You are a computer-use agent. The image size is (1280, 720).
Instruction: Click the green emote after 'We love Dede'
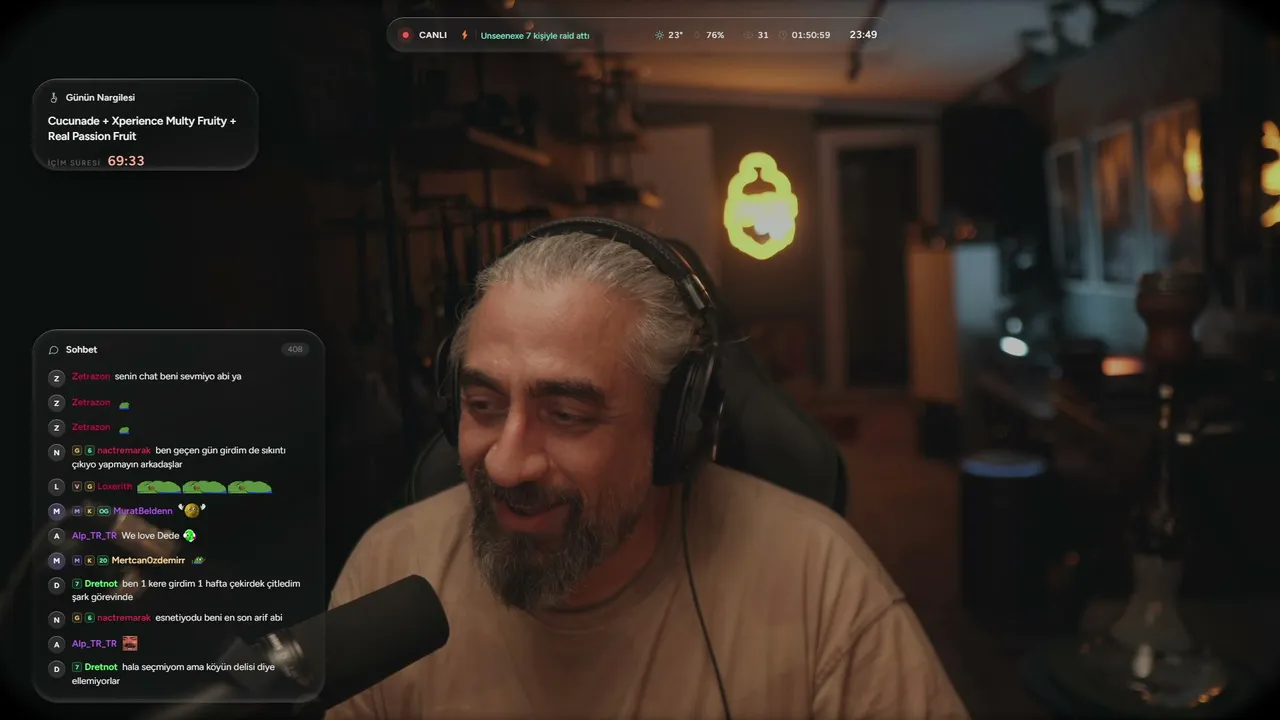[189, 535]
